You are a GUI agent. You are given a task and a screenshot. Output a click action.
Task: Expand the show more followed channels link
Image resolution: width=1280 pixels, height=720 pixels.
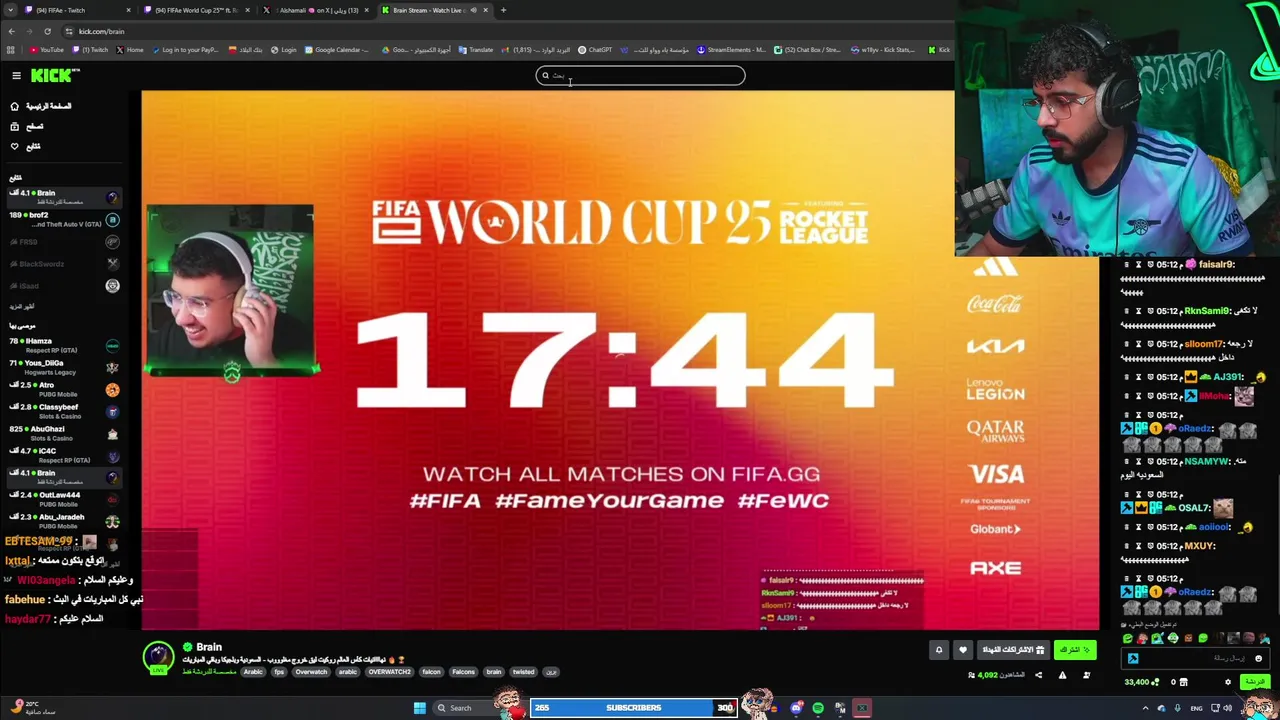point(22,306)
